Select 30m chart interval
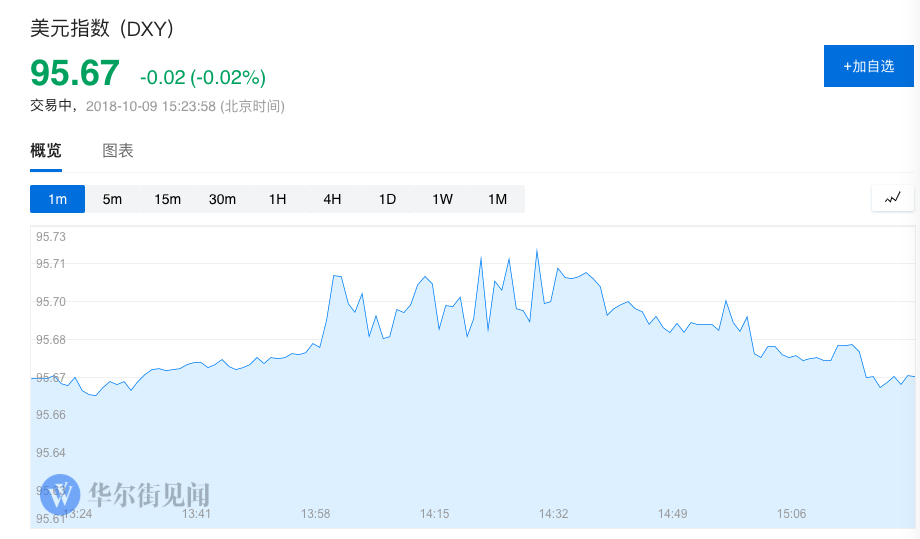The height and width of the screenshot is (539, 920). pyautogui.click(x=222, y=199)
